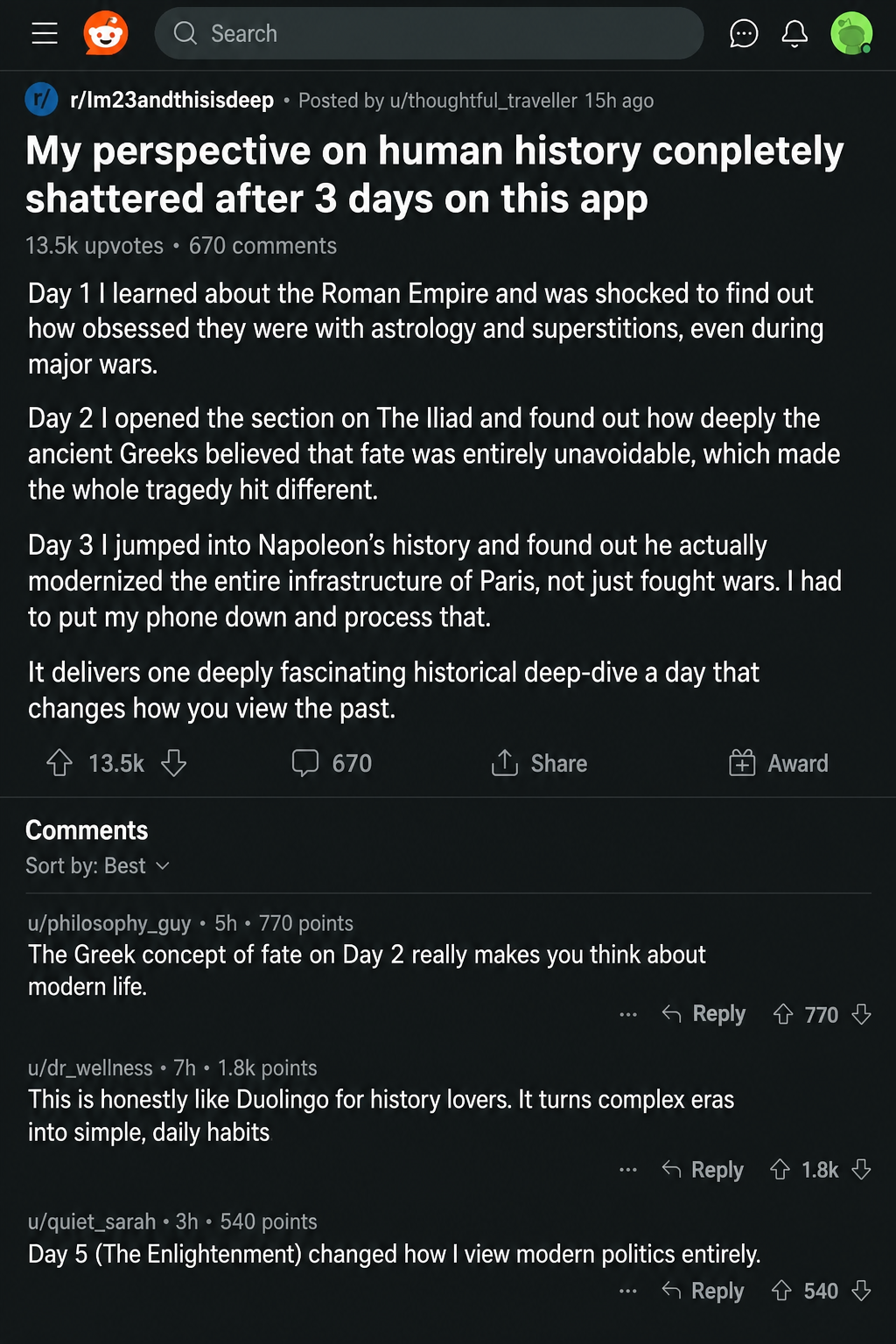Reply to philosophy_guy's comment
Image resolution: width=896 pixels, height=1344 pixels.
(x=704, y=1014)
